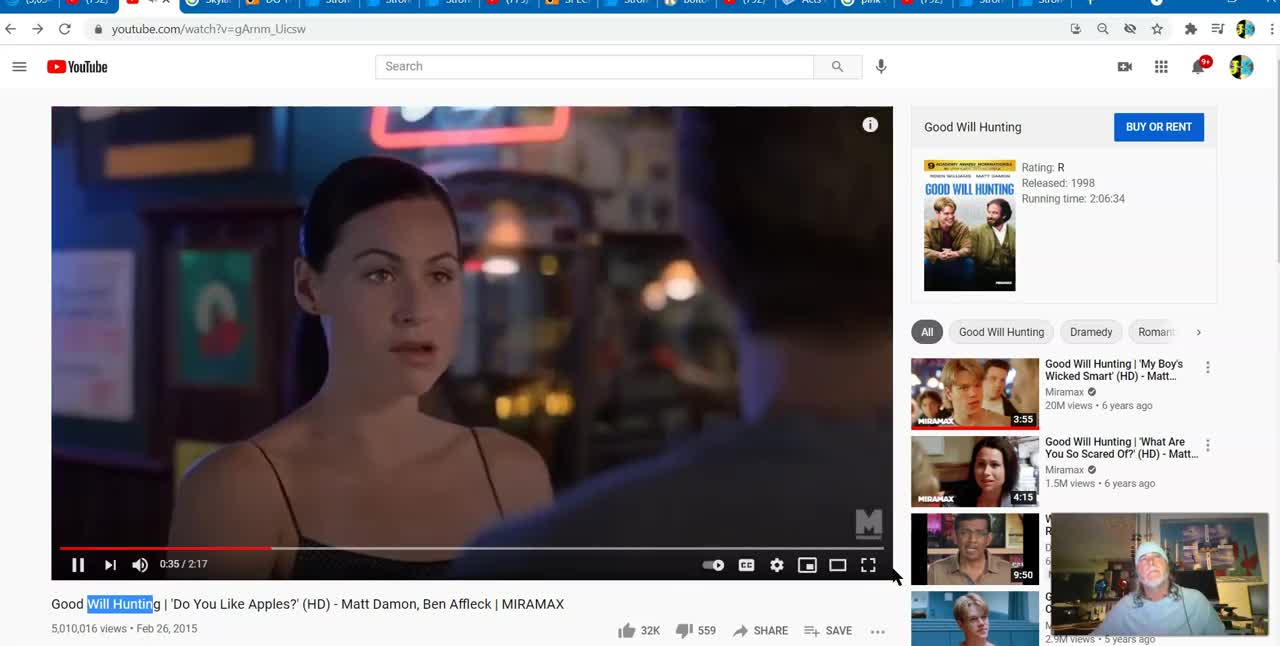Viewport: 1280px width, 646px height.
Task: Open options menu for 'My Boy's Wicked Smart'
Action: pyautogui.click(x=1207, y=367)
